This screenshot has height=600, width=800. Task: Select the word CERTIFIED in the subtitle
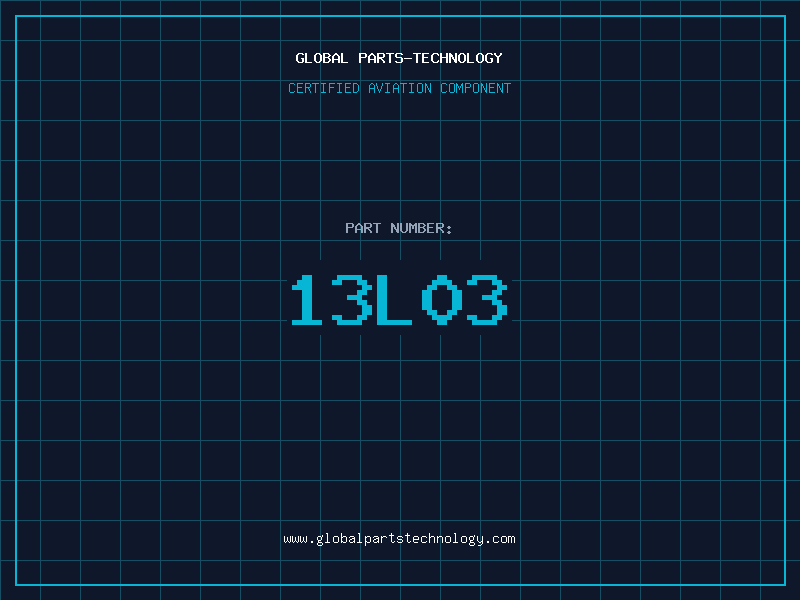[323, 88]
